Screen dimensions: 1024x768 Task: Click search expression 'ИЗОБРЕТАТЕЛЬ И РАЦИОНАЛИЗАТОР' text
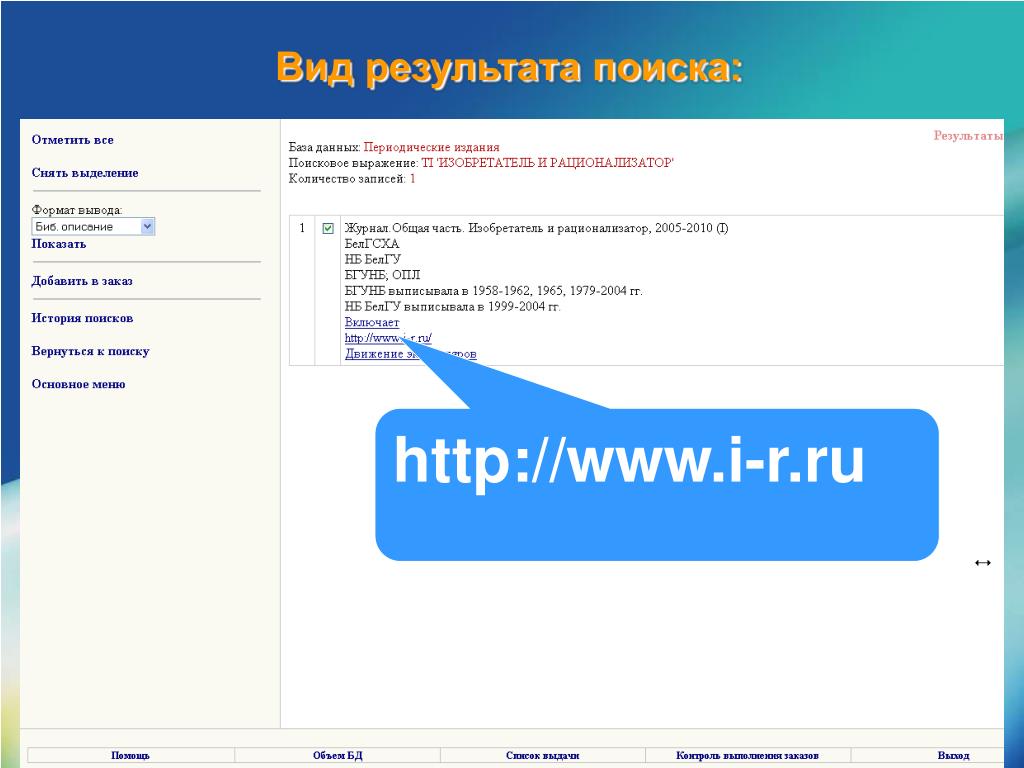[x=555, y=163]
